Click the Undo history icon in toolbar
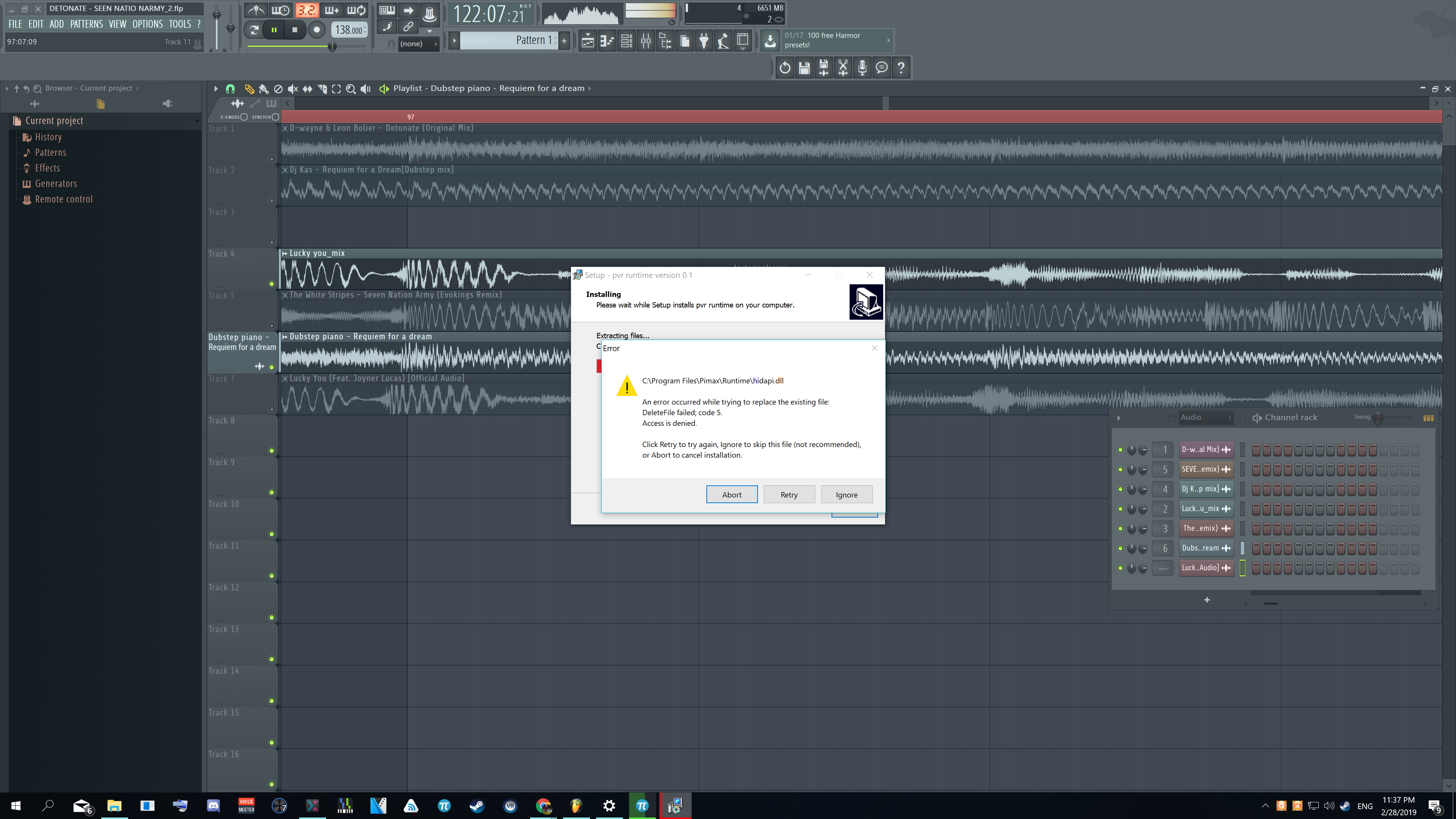 pyautogui.click(x=785, y=68)
